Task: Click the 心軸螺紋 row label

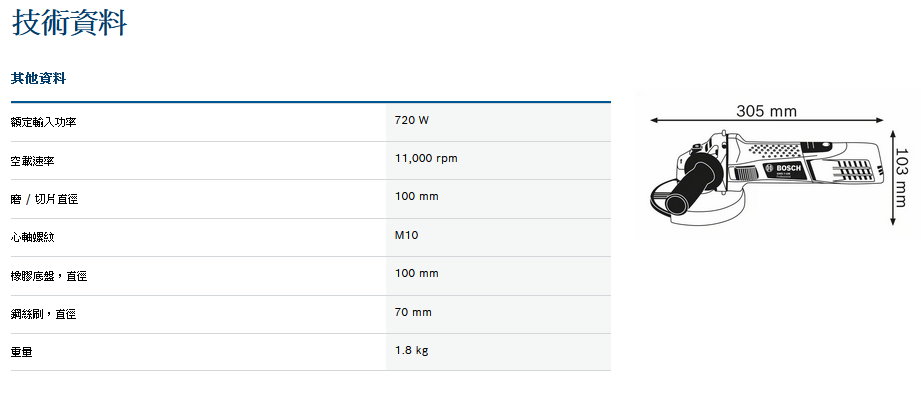Action: click(x=33, y=237)
